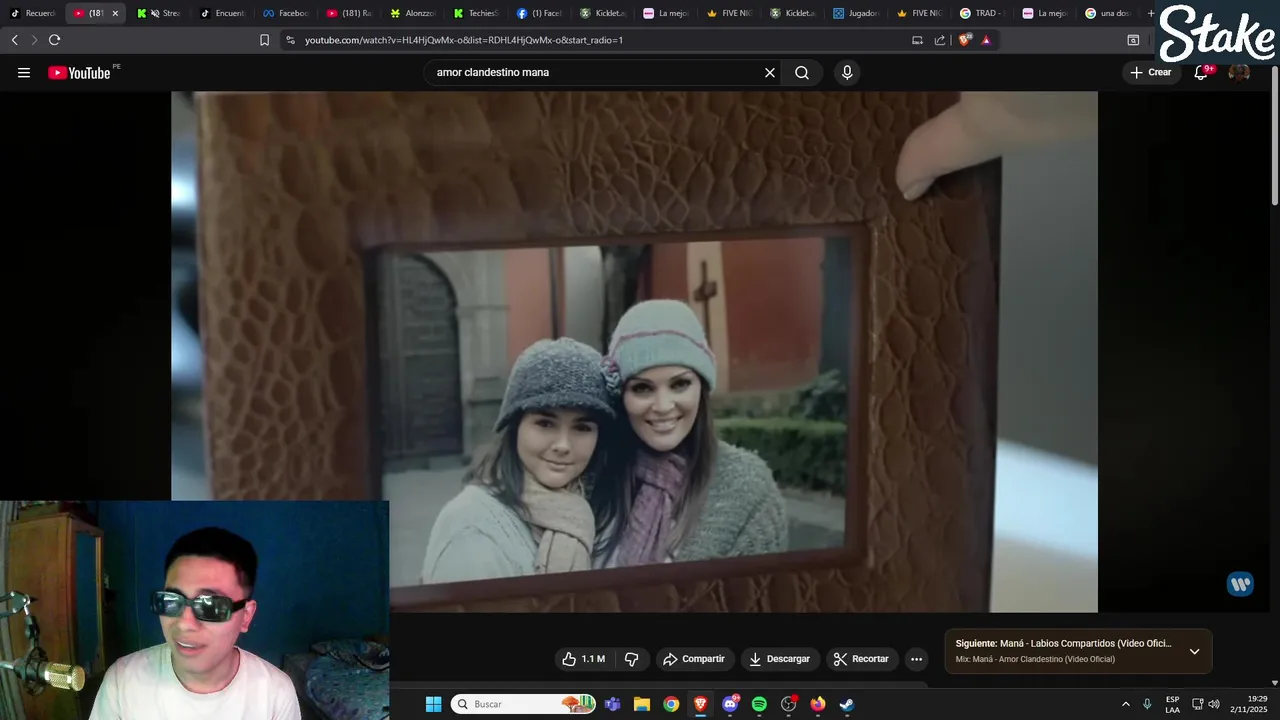Viewport: 1280px width, 720px height.
Task: Open Discord from the taskbar
Action: (730, 704)
